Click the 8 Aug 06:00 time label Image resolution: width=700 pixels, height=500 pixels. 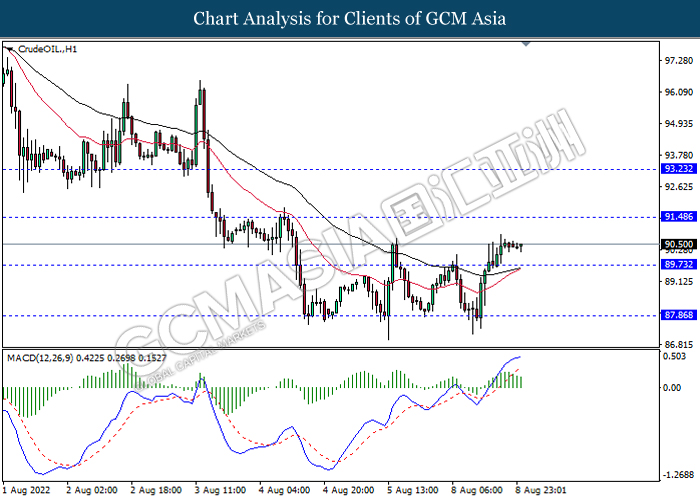[x=477, y=490]
